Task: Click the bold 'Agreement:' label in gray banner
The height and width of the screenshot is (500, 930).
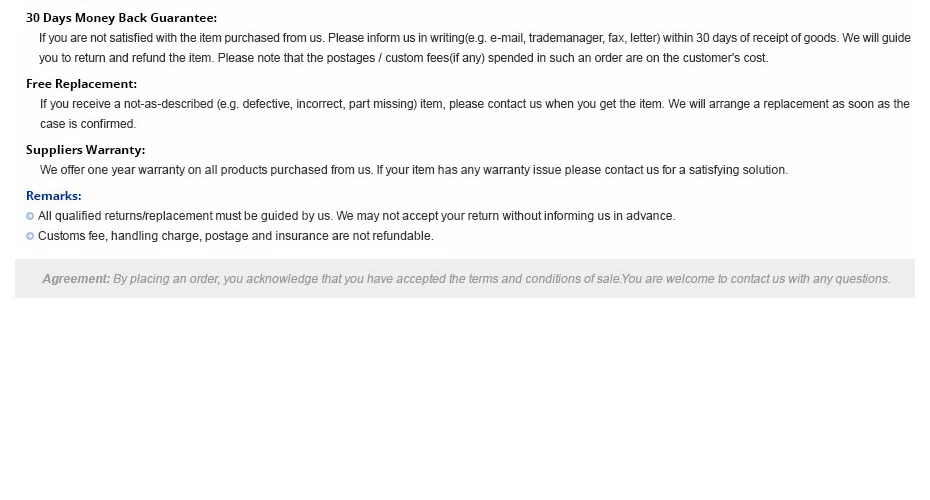Action: (x=76, y=279)
